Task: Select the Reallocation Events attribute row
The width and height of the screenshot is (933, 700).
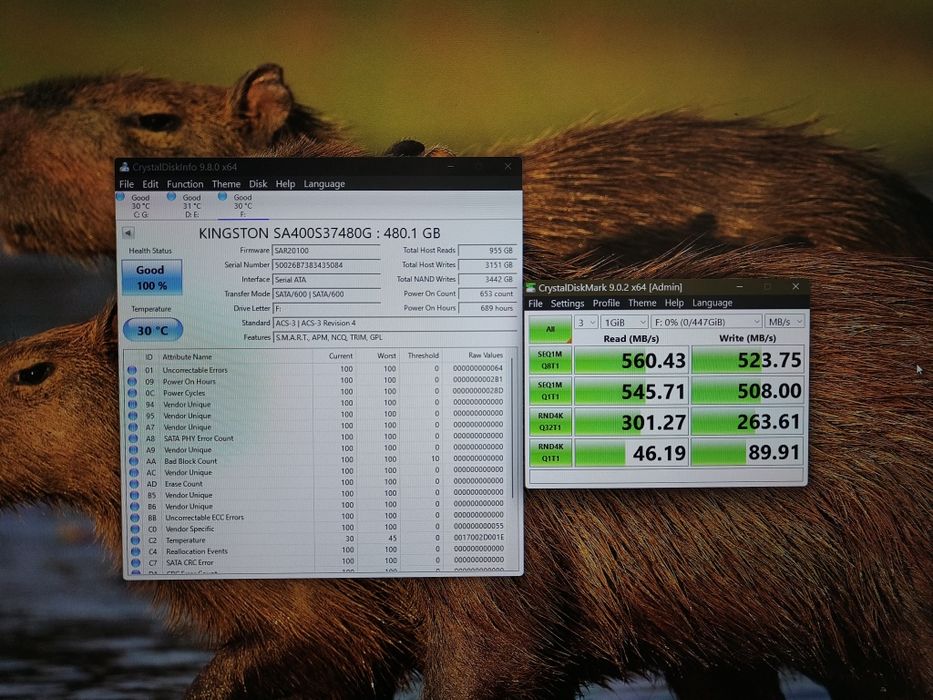Action: pyautogui.click(x=319, y=551)
